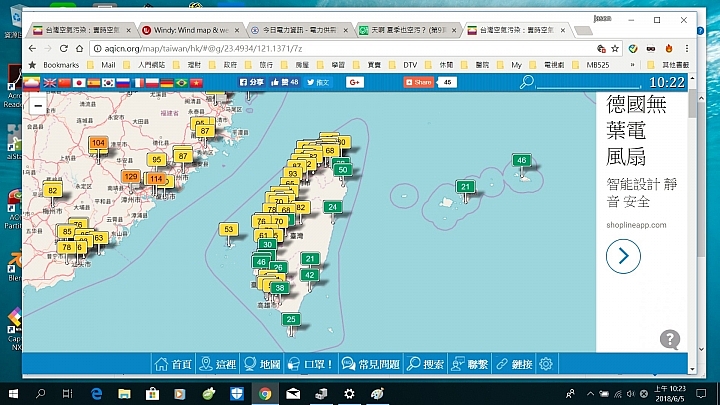
Task: Pick the Russia flag language icon
Action: tap(123, 83)
